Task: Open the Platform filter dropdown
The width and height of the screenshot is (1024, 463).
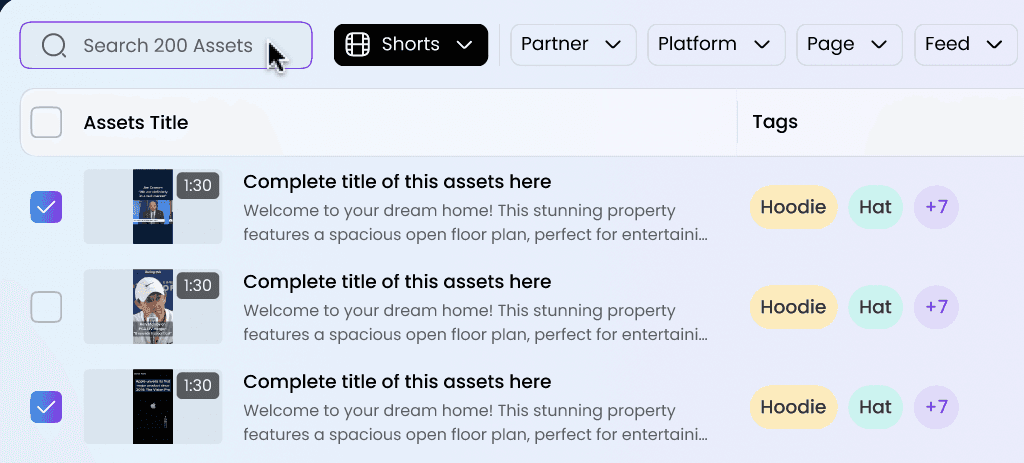Action: click(716, 44)
